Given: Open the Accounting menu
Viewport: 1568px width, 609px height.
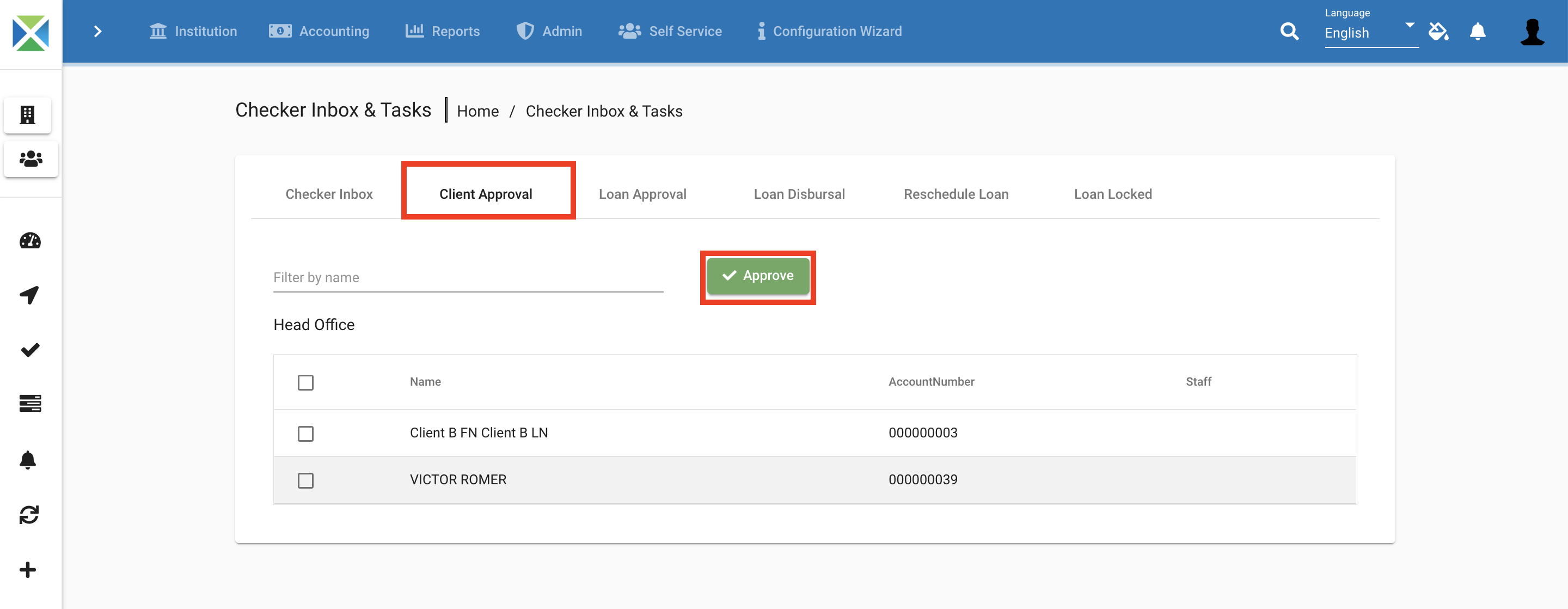Looking at the screenshot, I should click(320, 31).
